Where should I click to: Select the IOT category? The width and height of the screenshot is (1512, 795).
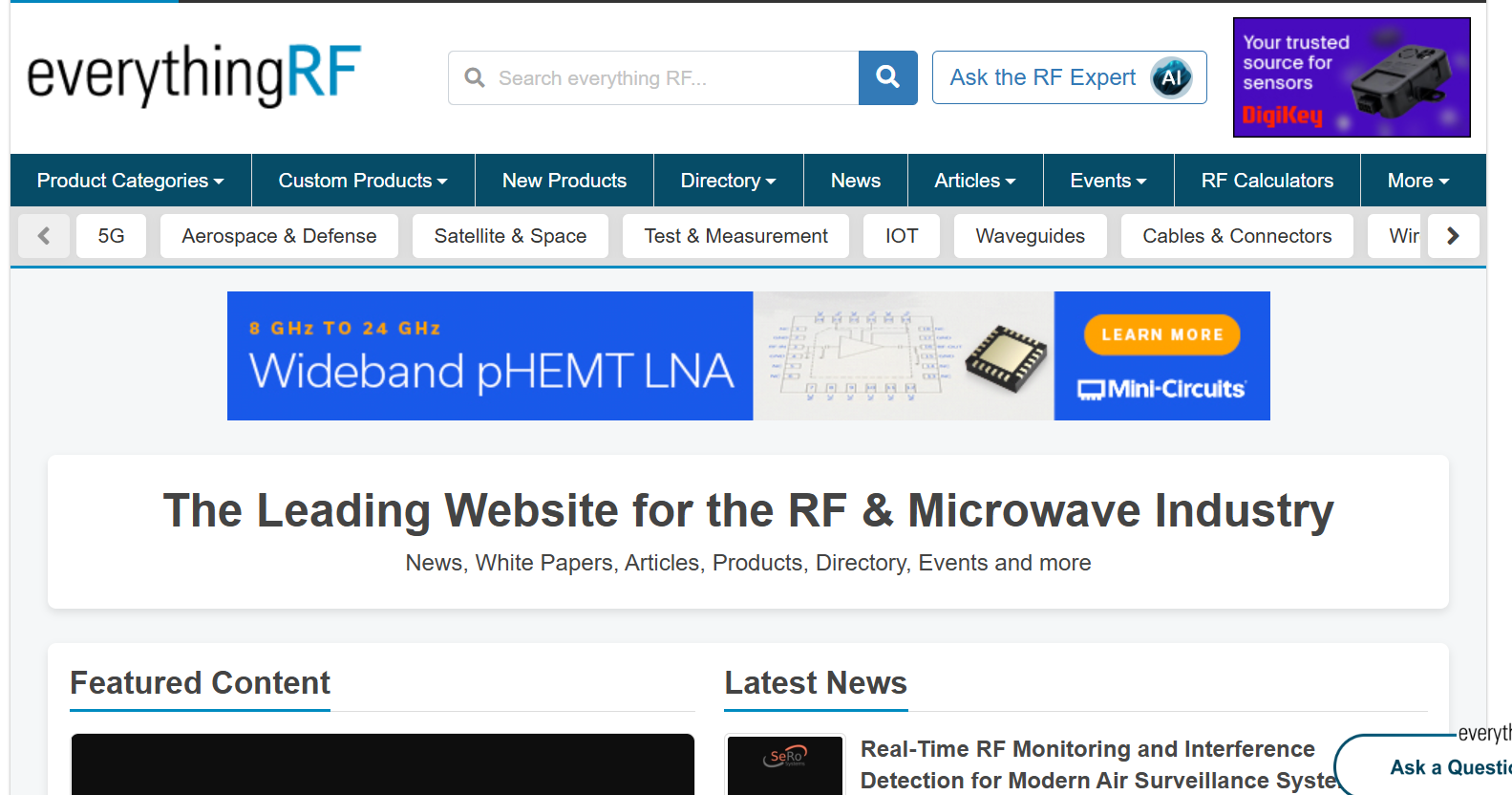point(902,236)
